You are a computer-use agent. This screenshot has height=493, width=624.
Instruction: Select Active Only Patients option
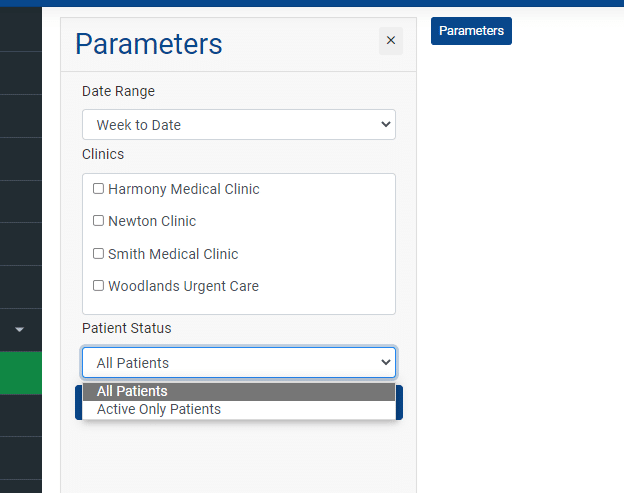point(239,409)
